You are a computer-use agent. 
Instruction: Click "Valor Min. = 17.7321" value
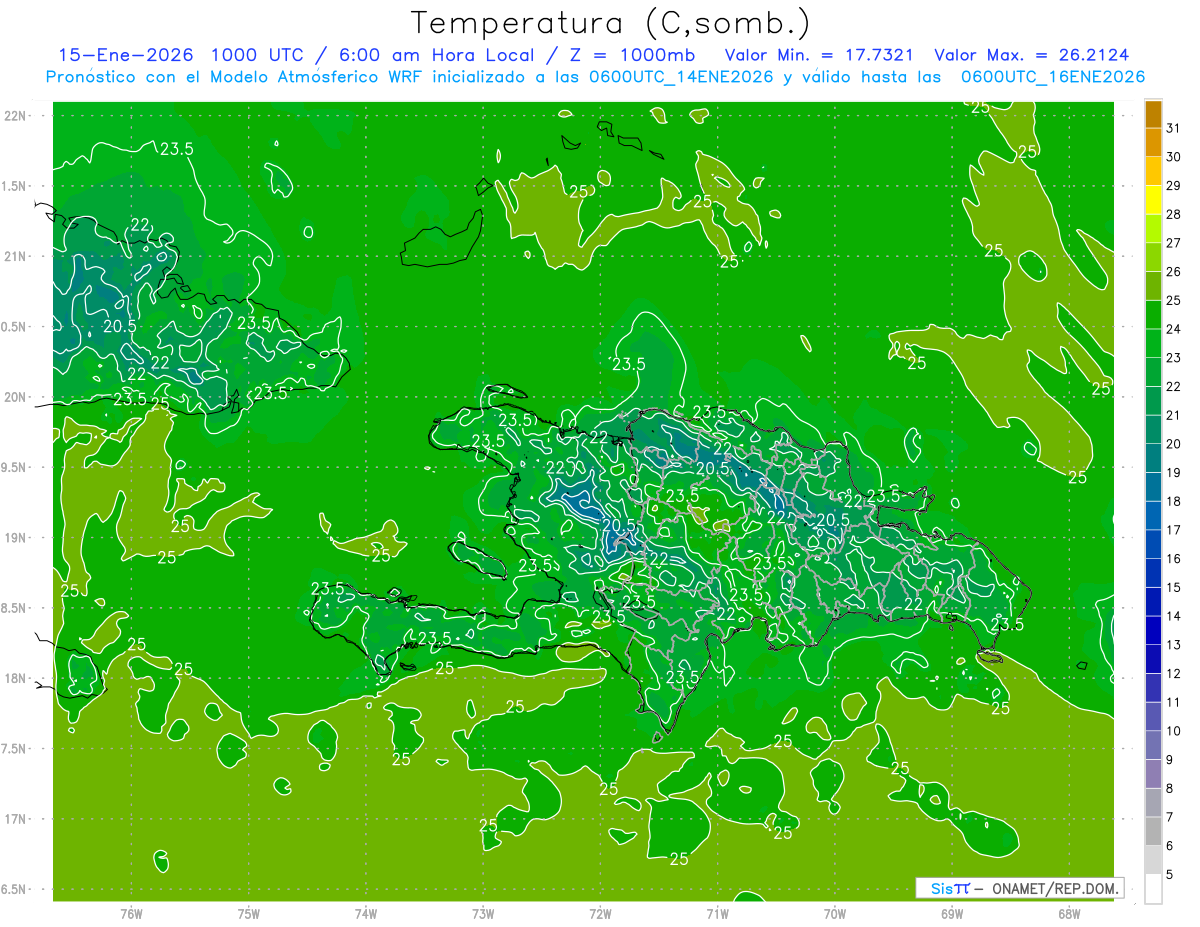(820, 55)
